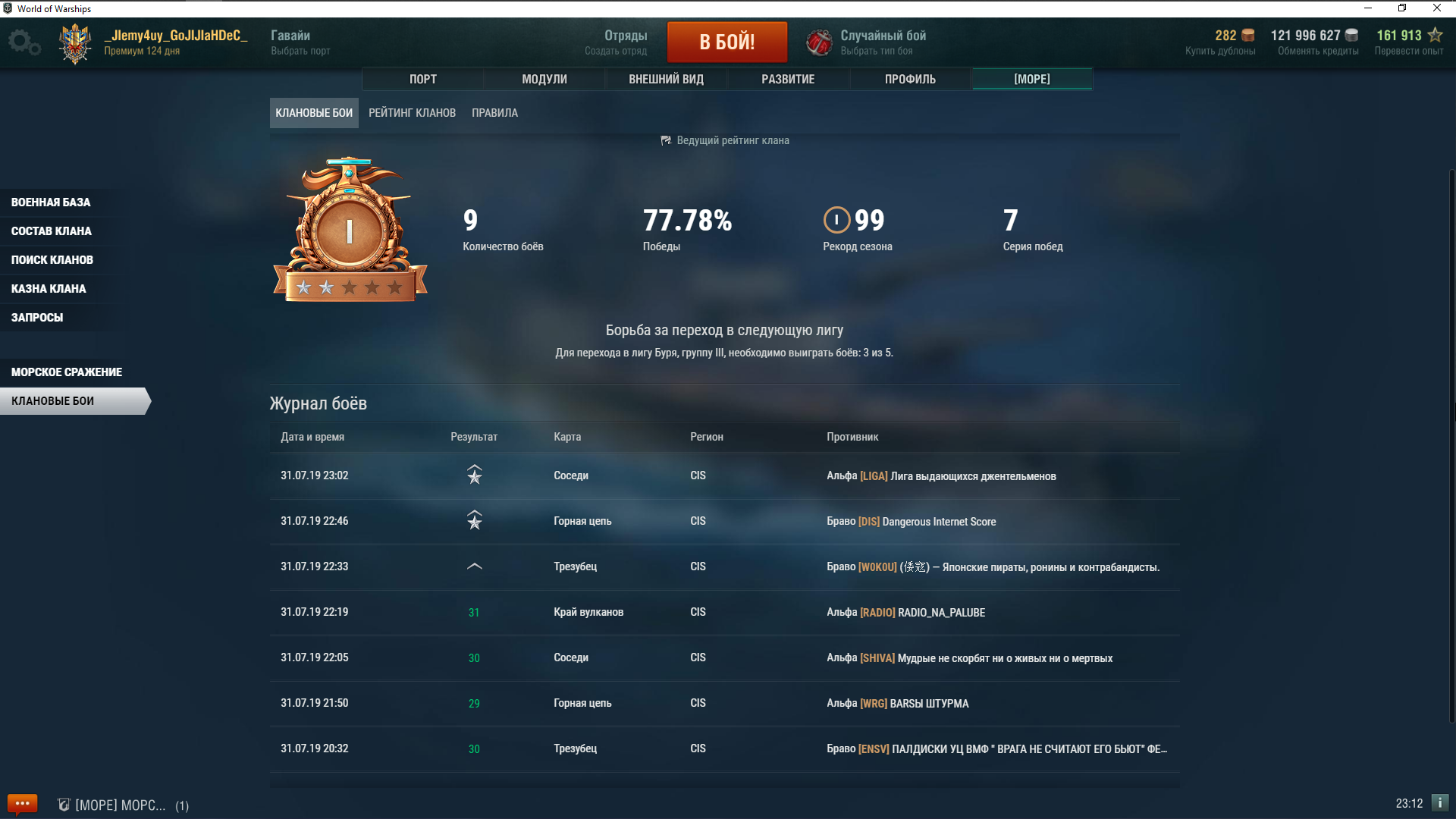Open the [MOPE] clan chat channel

[120, 805]
